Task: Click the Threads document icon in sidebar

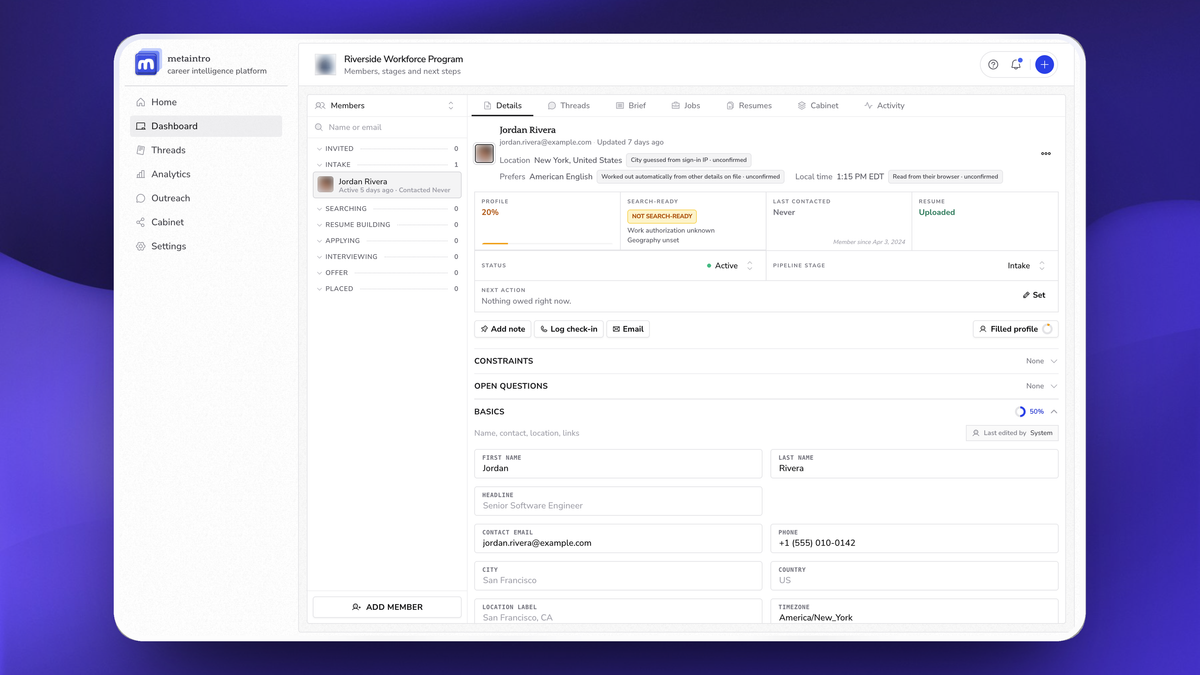Action: 141,150
